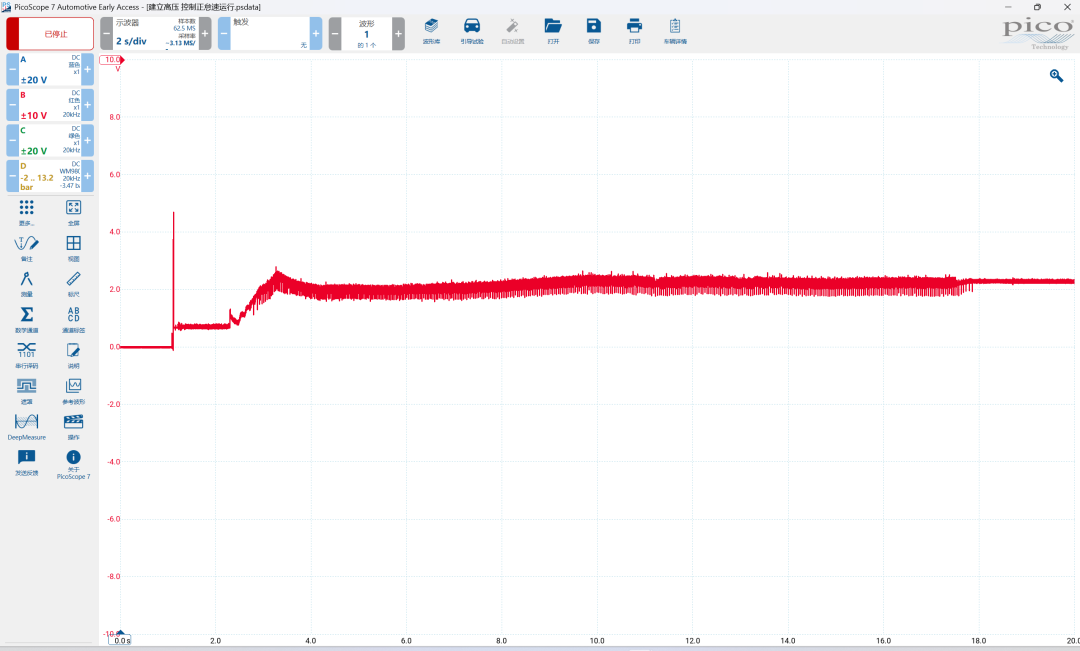This screenshot has height=651, width=1080.
Task: Open About PicoScope 7 info
Action: (x=74, y=464)
